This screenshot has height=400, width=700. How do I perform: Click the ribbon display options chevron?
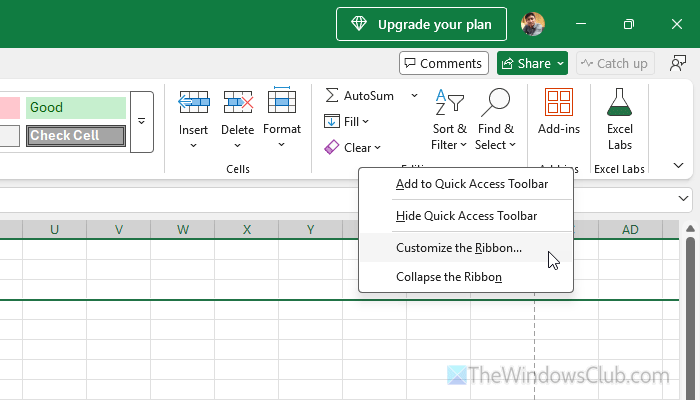(x=678, y=166)
